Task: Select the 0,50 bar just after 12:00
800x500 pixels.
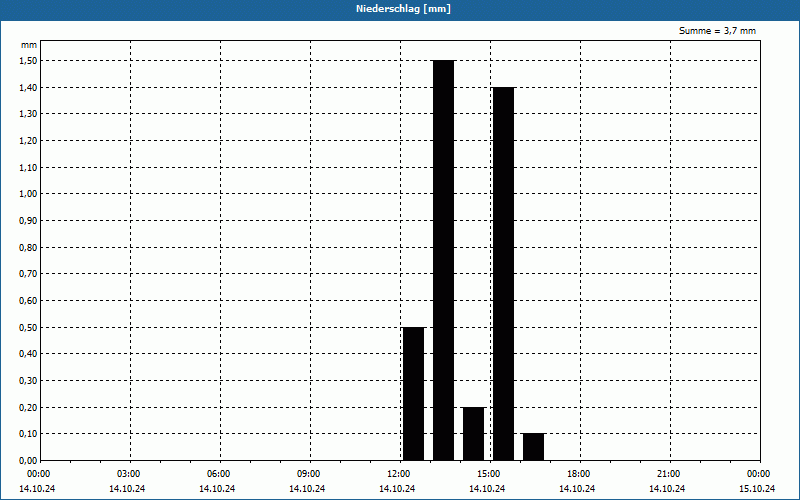Action: click(x=413, y=394)
